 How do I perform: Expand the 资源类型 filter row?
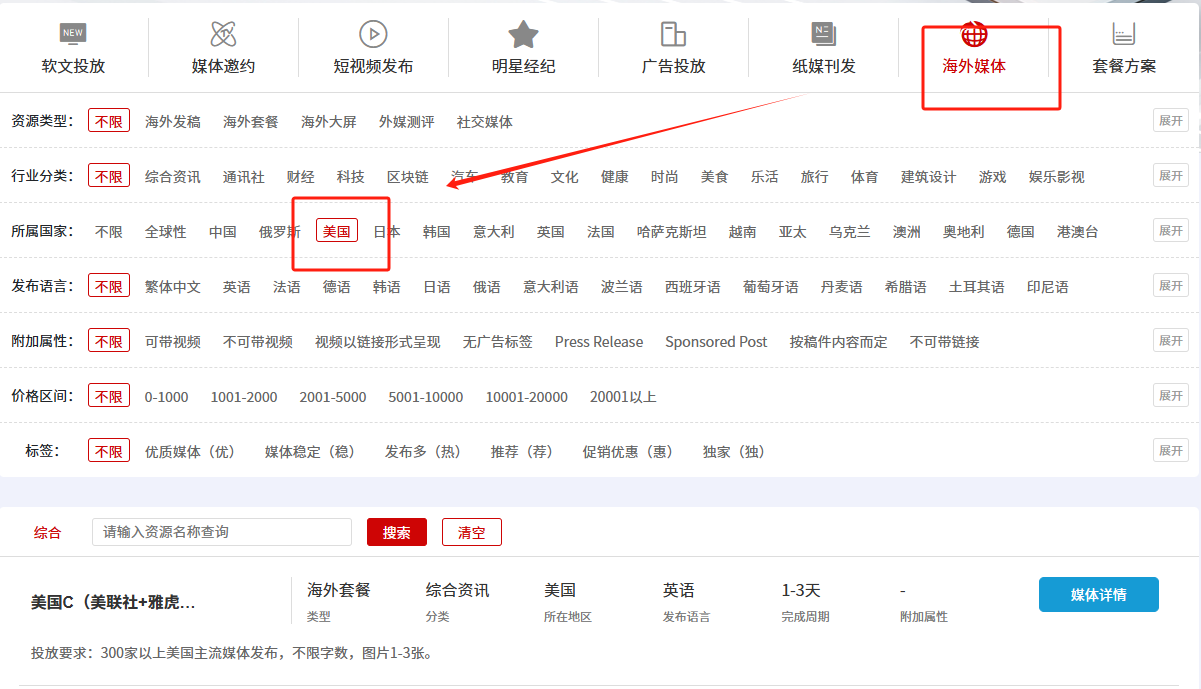pyautogui.click(x=1170, y=121)
